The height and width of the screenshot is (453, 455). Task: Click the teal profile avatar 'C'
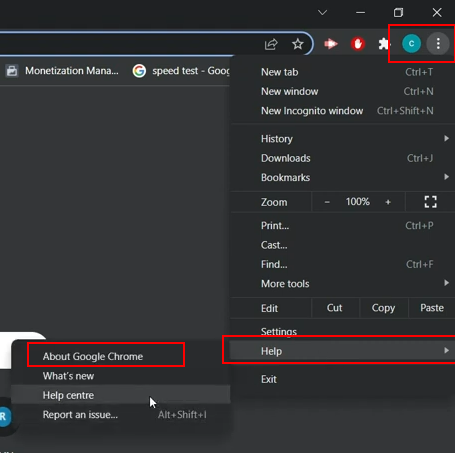(x=411, y=43)
